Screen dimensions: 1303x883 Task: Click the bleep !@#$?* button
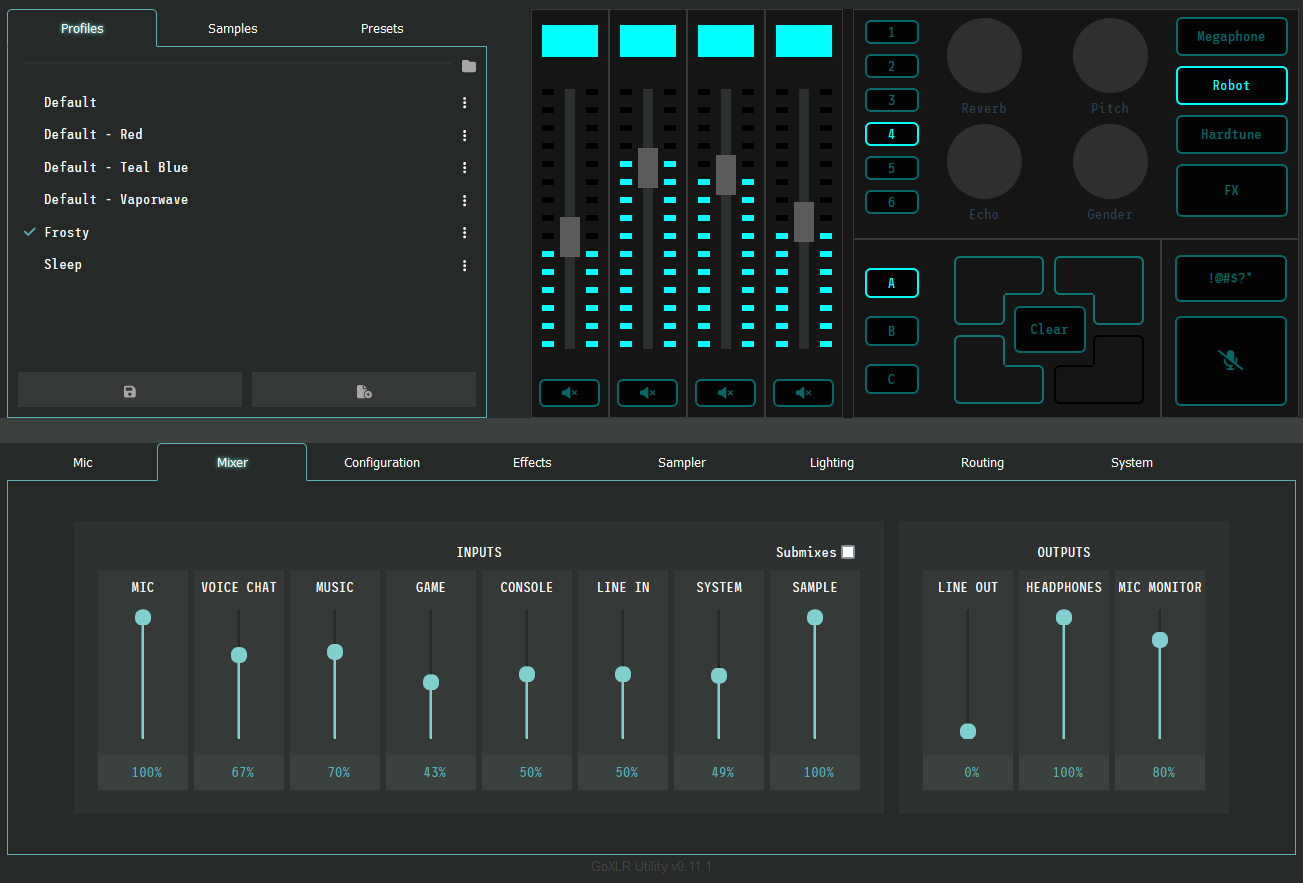coord(1231,279)
